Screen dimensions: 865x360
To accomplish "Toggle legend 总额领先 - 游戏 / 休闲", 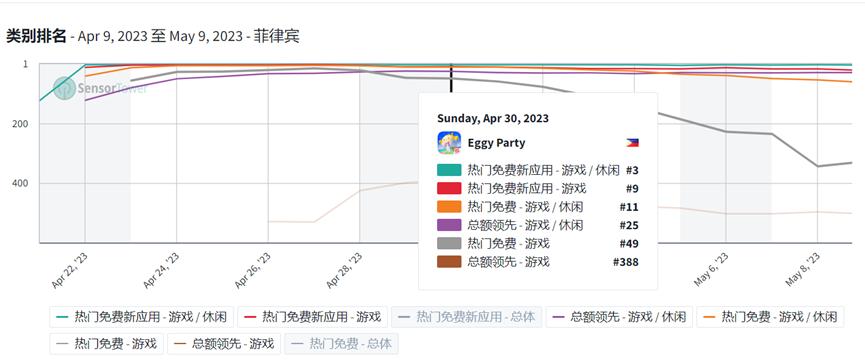I will pyautogui.click(x=620, y=317).
